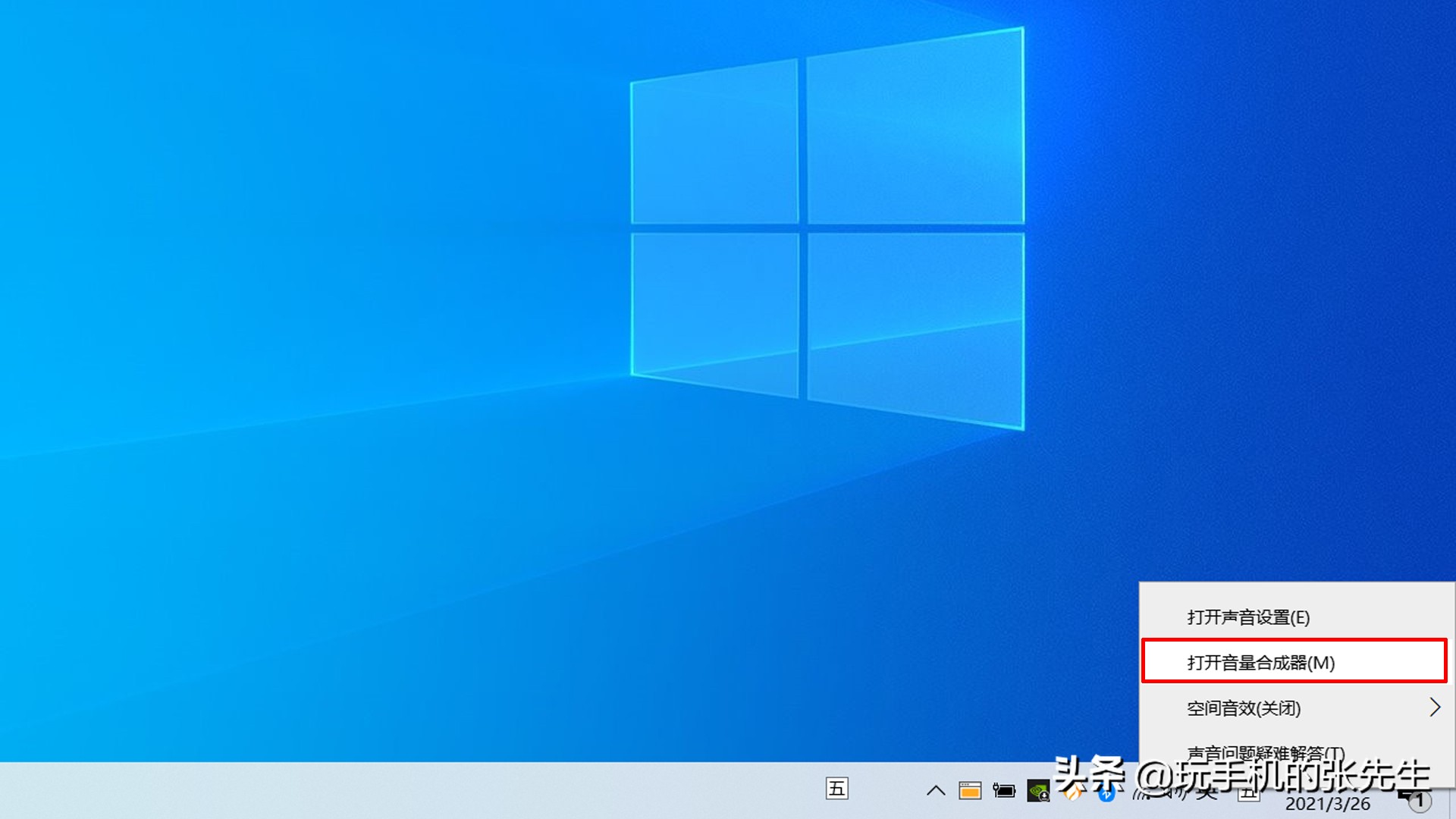Open 打开声音设置(E) from context menu
Image resolution: width=1456 pixels, height=819 pixels.
(1248, 617)
